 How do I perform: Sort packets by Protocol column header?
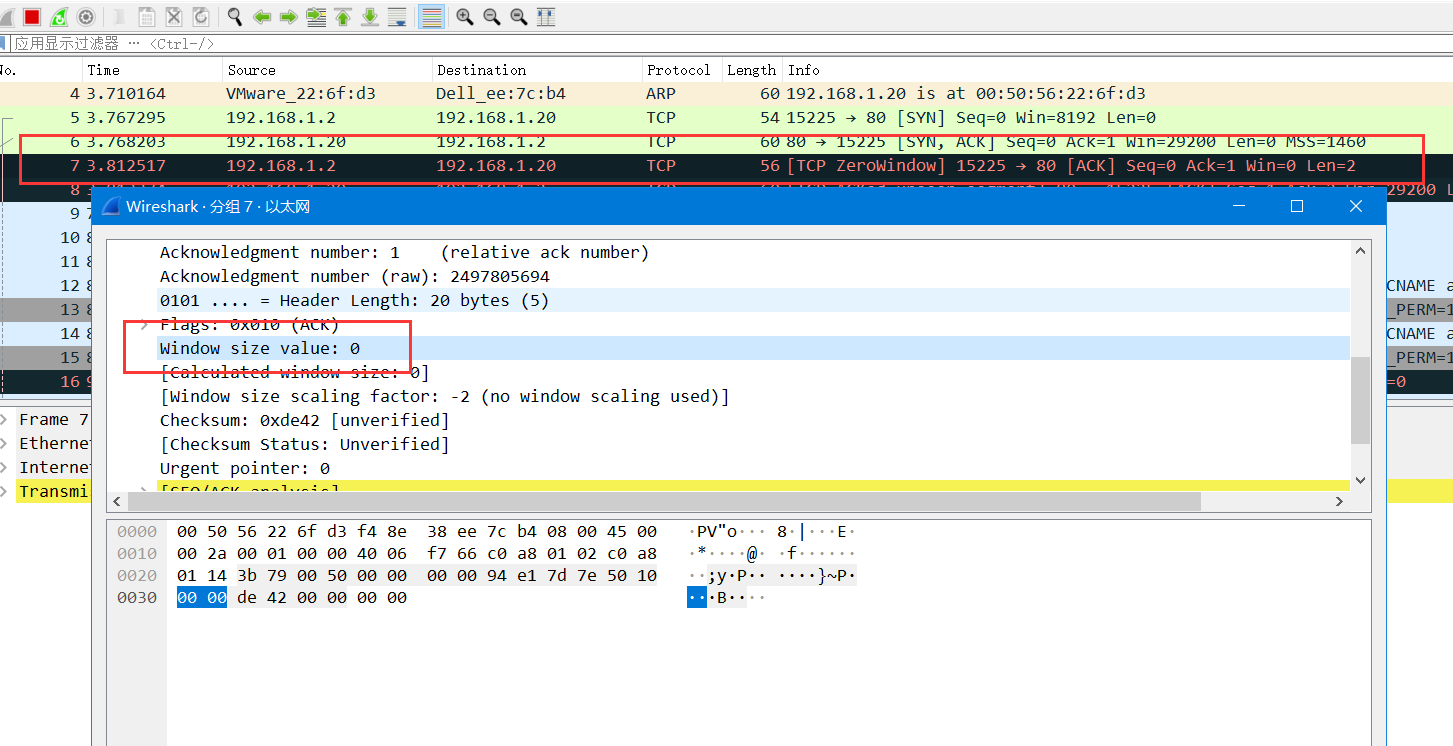tap(679, 70)
